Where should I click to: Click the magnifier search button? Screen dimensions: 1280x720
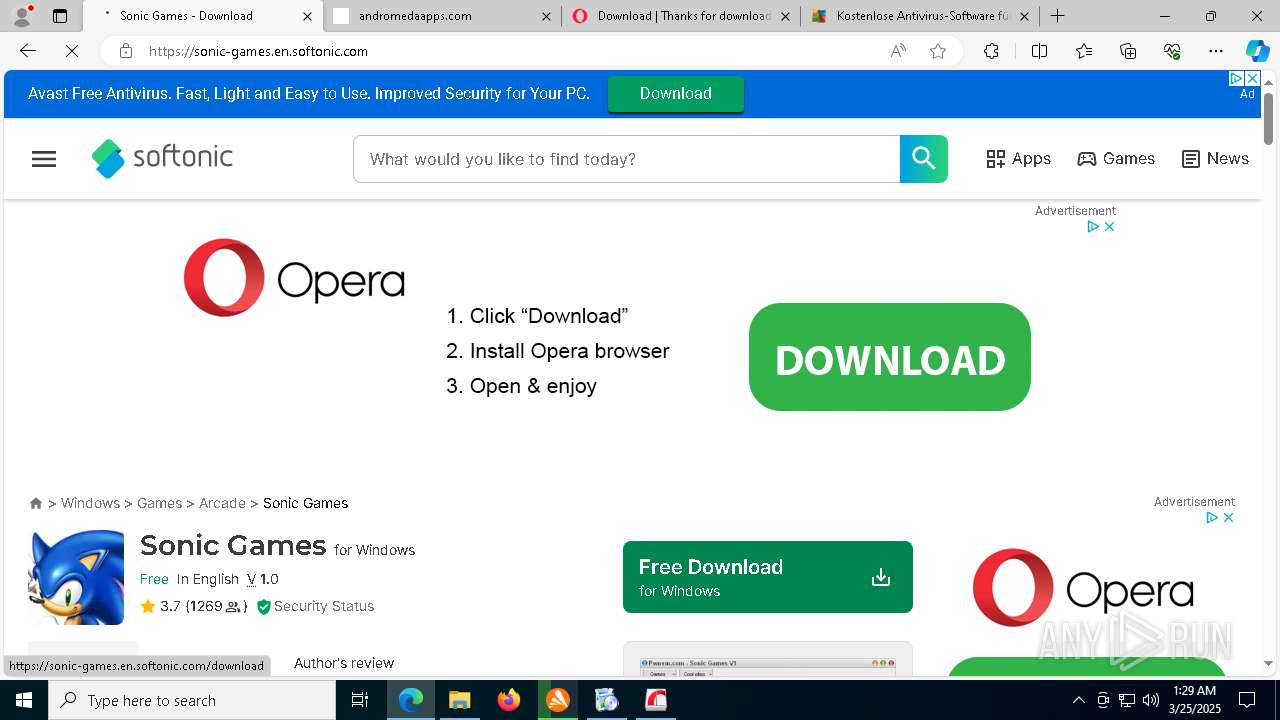click(x=924, y=159)
